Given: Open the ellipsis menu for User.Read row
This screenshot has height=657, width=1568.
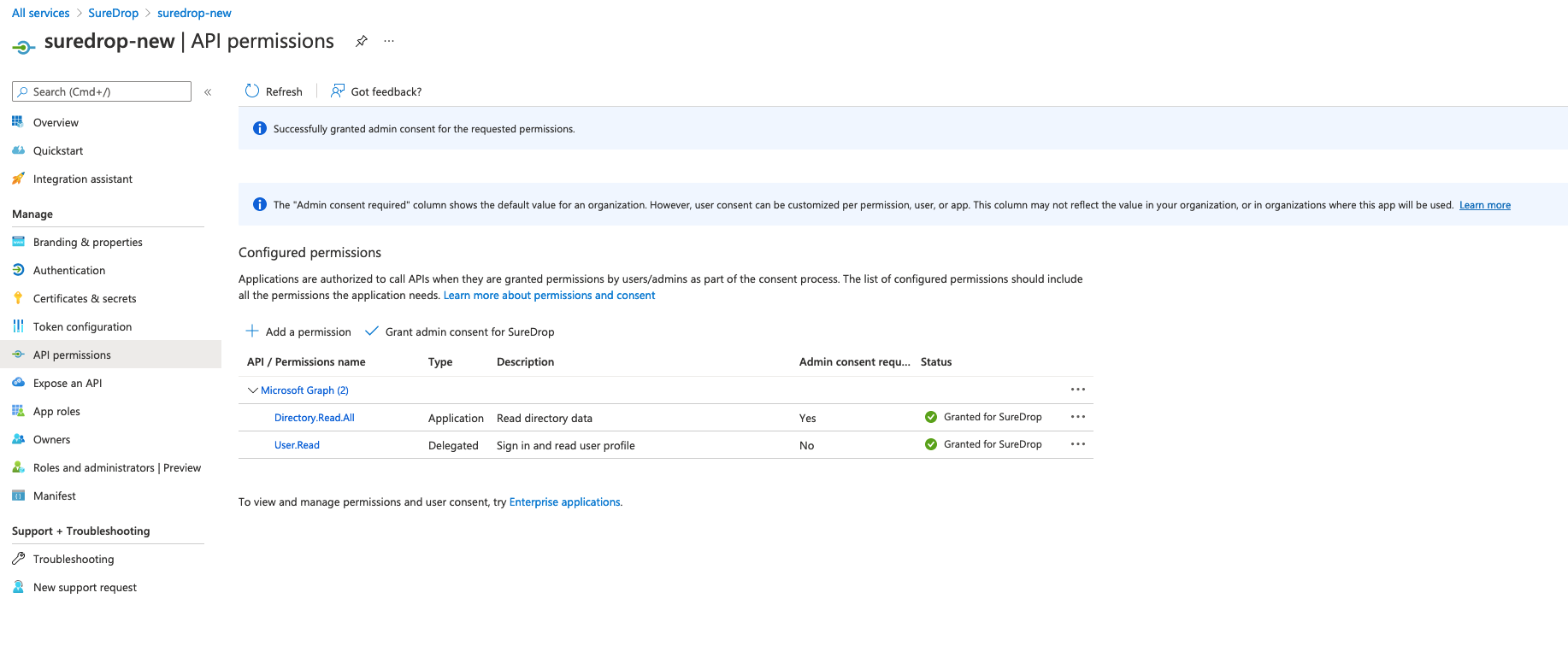Looking at the screenshot, I should tap(1078, 444).
